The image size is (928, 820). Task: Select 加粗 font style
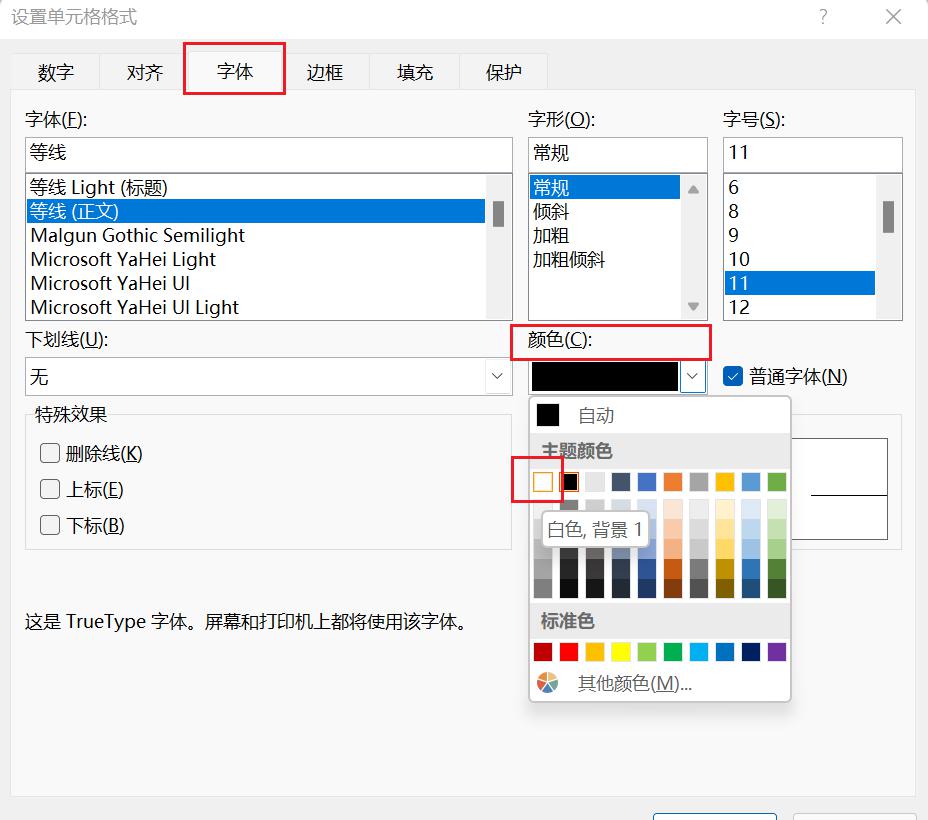tap(604, 235)
